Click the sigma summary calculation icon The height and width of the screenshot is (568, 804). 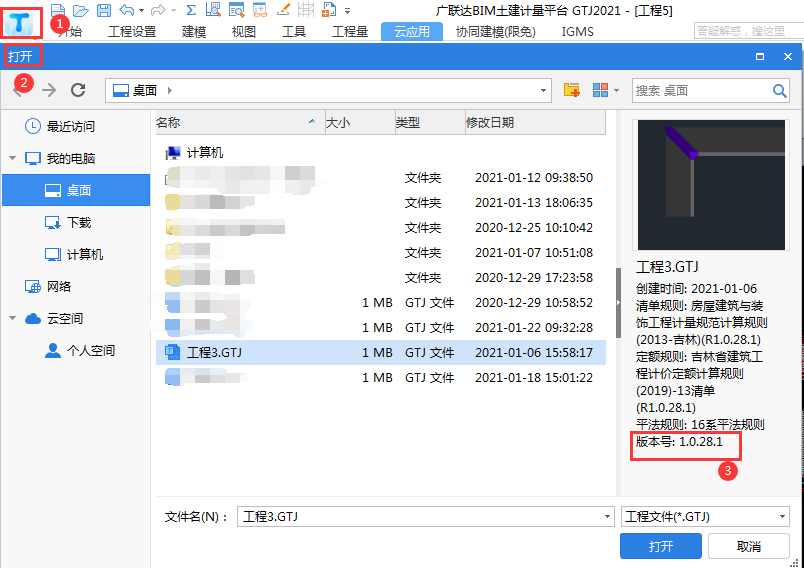point(191,10)
